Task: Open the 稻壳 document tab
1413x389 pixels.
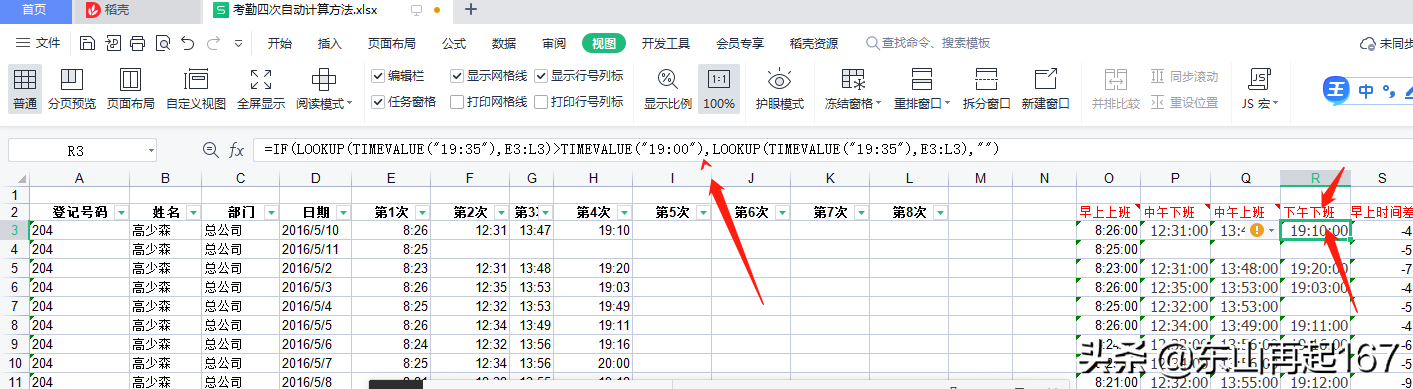Action: [138, 10]
